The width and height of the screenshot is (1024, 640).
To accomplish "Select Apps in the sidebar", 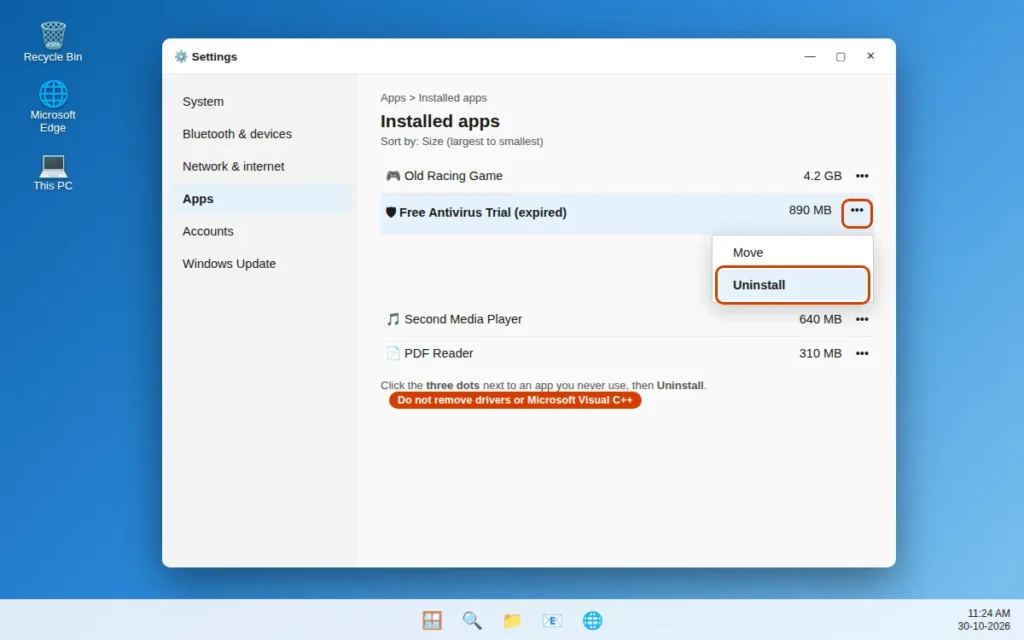I will [x=261, y=199].
